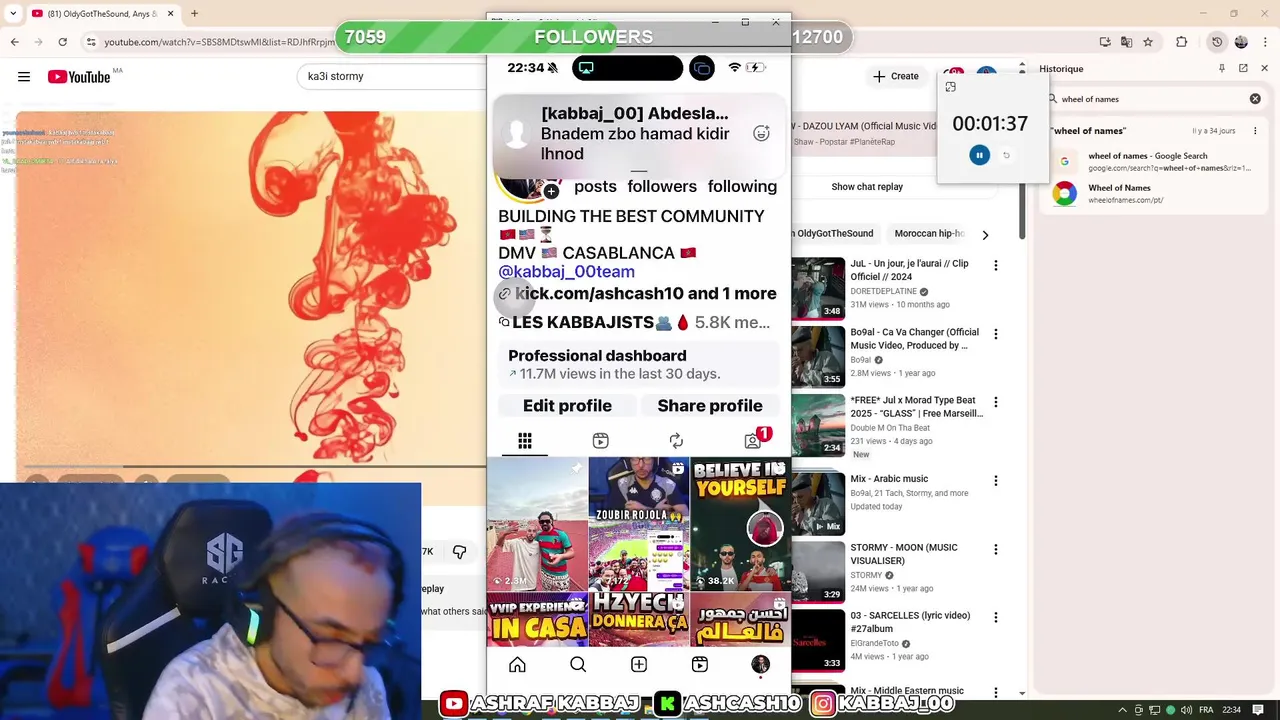1280x720 pixels.
Task: Open the Chrome extensions puzzle icon
Action: point(1182,42)
